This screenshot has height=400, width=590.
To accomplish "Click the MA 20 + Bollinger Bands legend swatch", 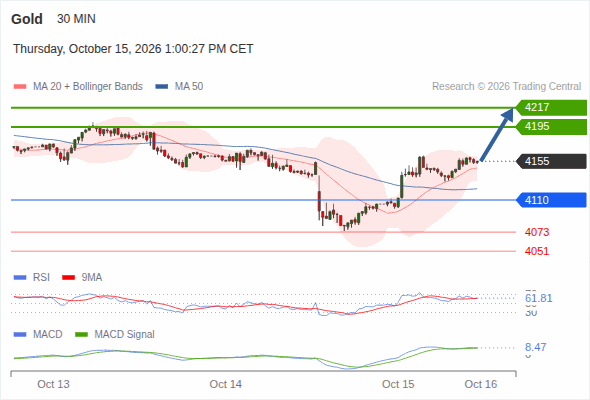I will pos(20,87).
